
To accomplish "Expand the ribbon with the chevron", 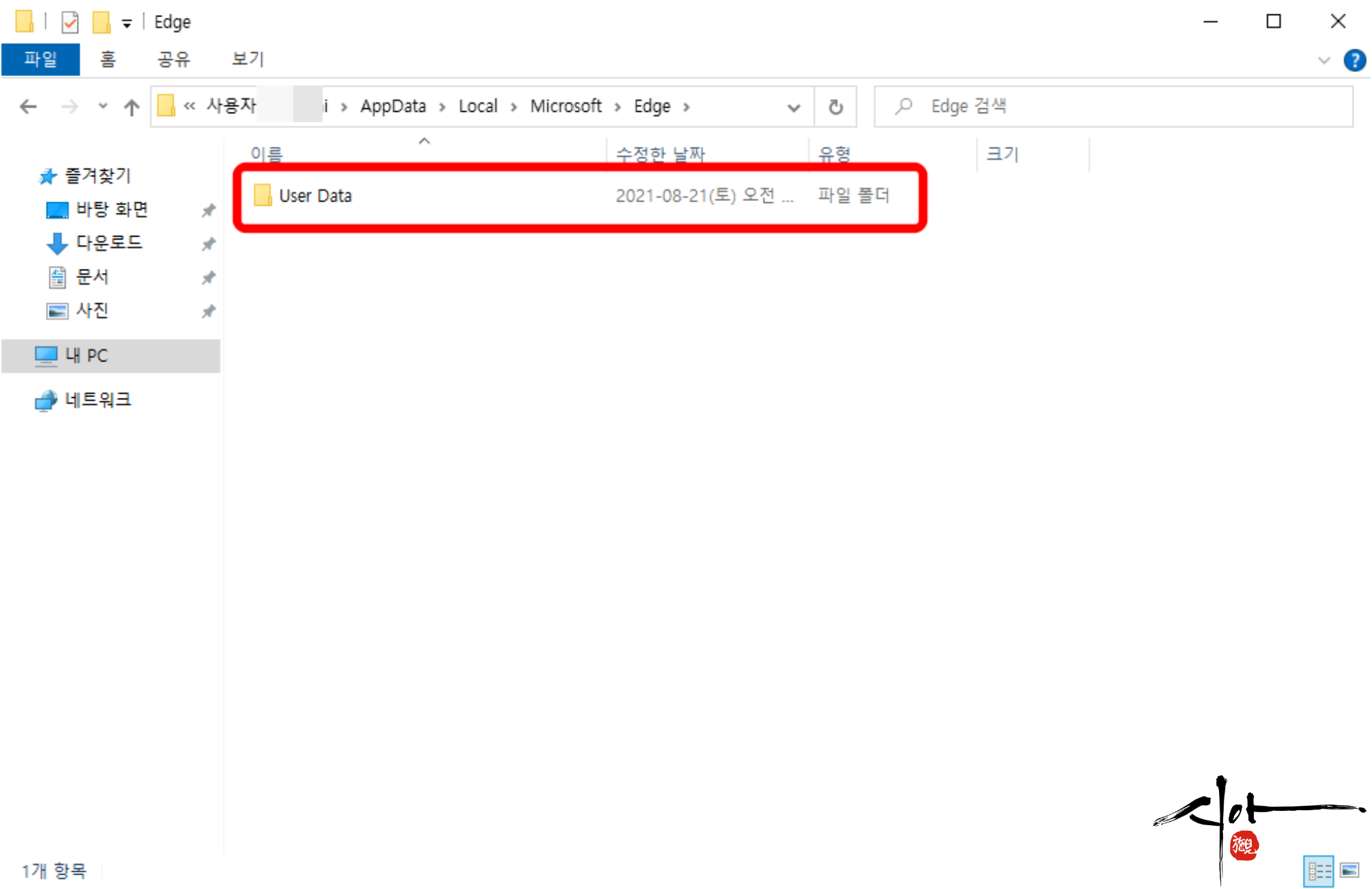I will click(1323, 60).
